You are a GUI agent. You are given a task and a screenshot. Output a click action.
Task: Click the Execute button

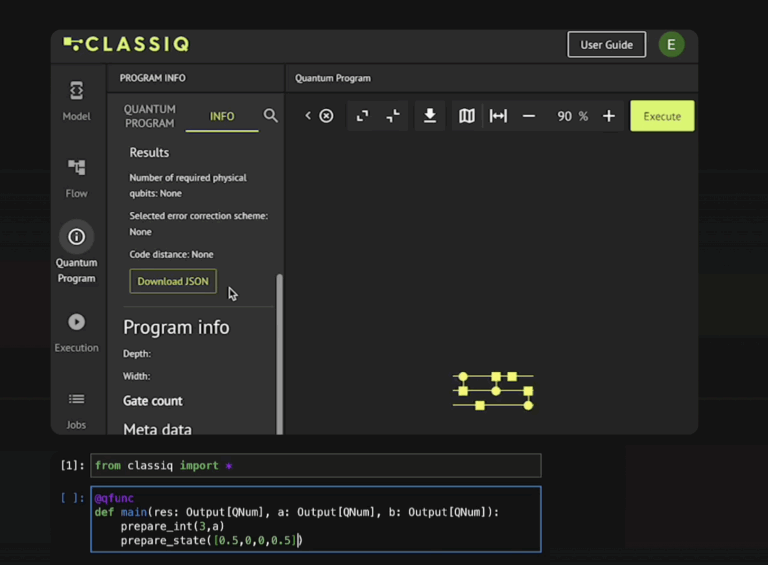pyautogui.click(x=662, y=116)
